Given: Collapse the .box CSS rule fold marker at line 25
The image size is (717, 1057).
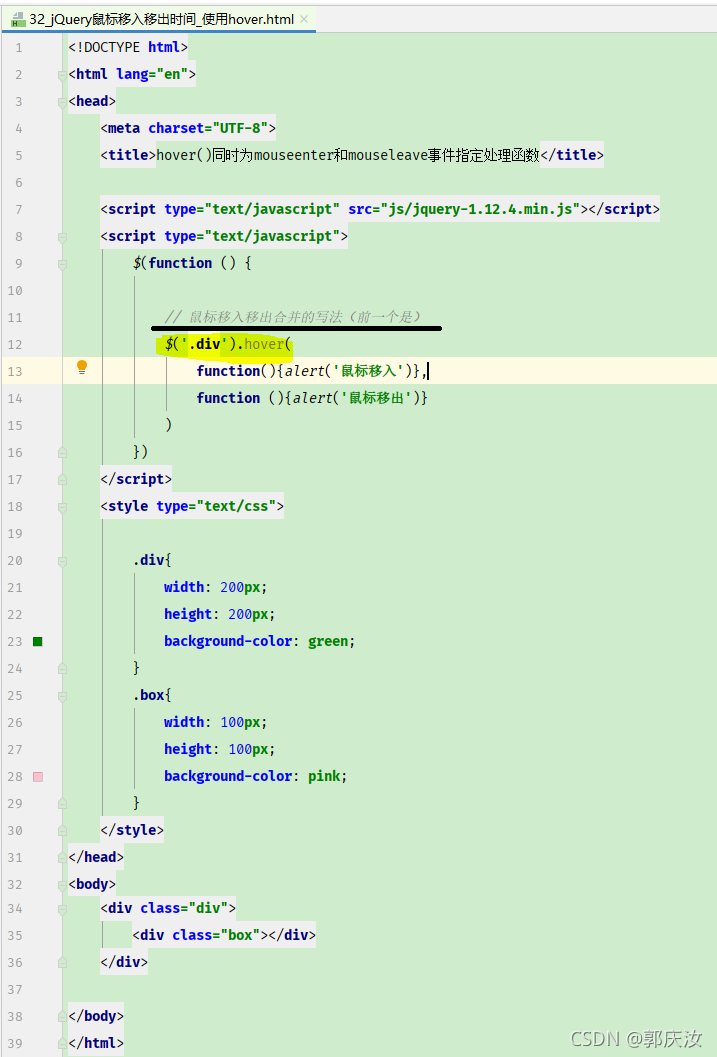Looking at the screenshot, I should pos(62,696).
